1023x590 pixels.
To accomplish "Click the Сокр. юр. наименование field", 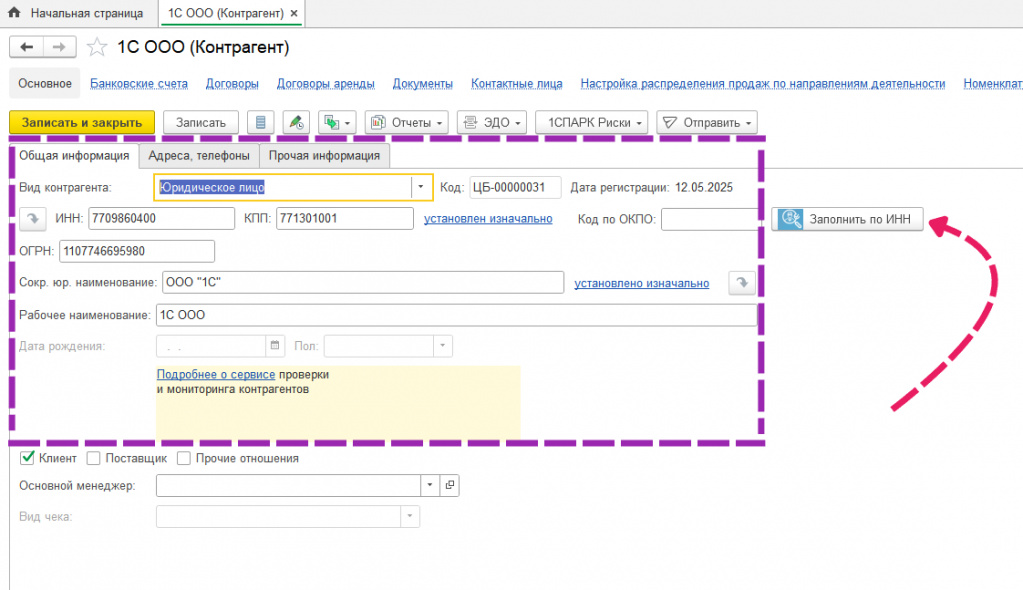I will point(363,282).
